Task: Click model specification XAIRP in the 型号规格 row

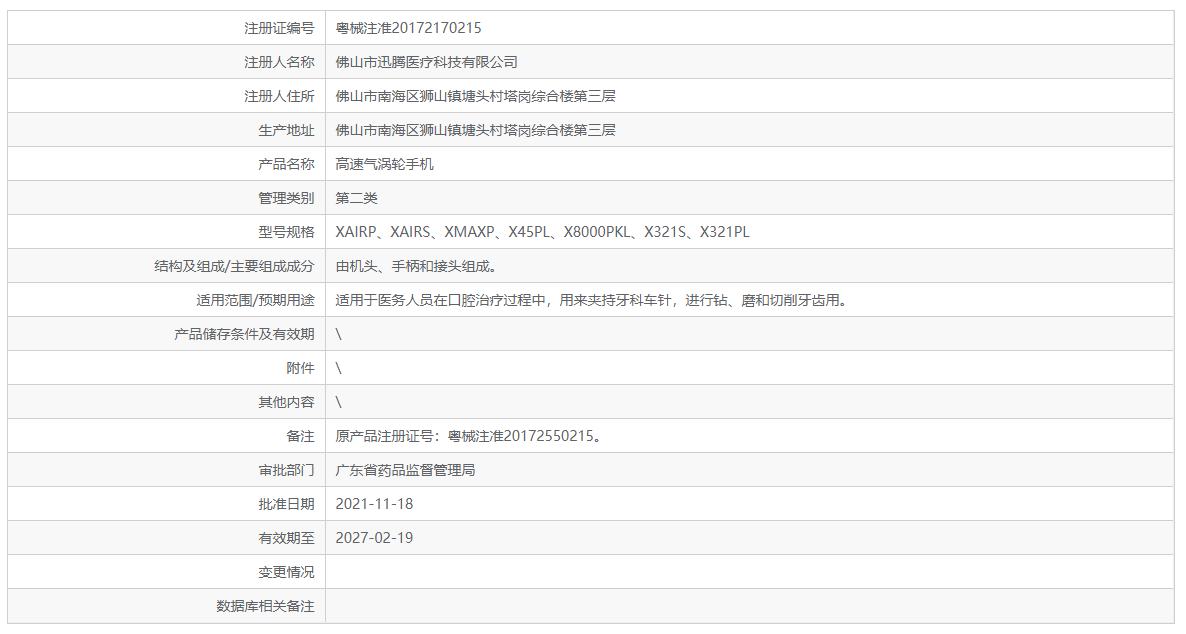Action: click(356, 231)
